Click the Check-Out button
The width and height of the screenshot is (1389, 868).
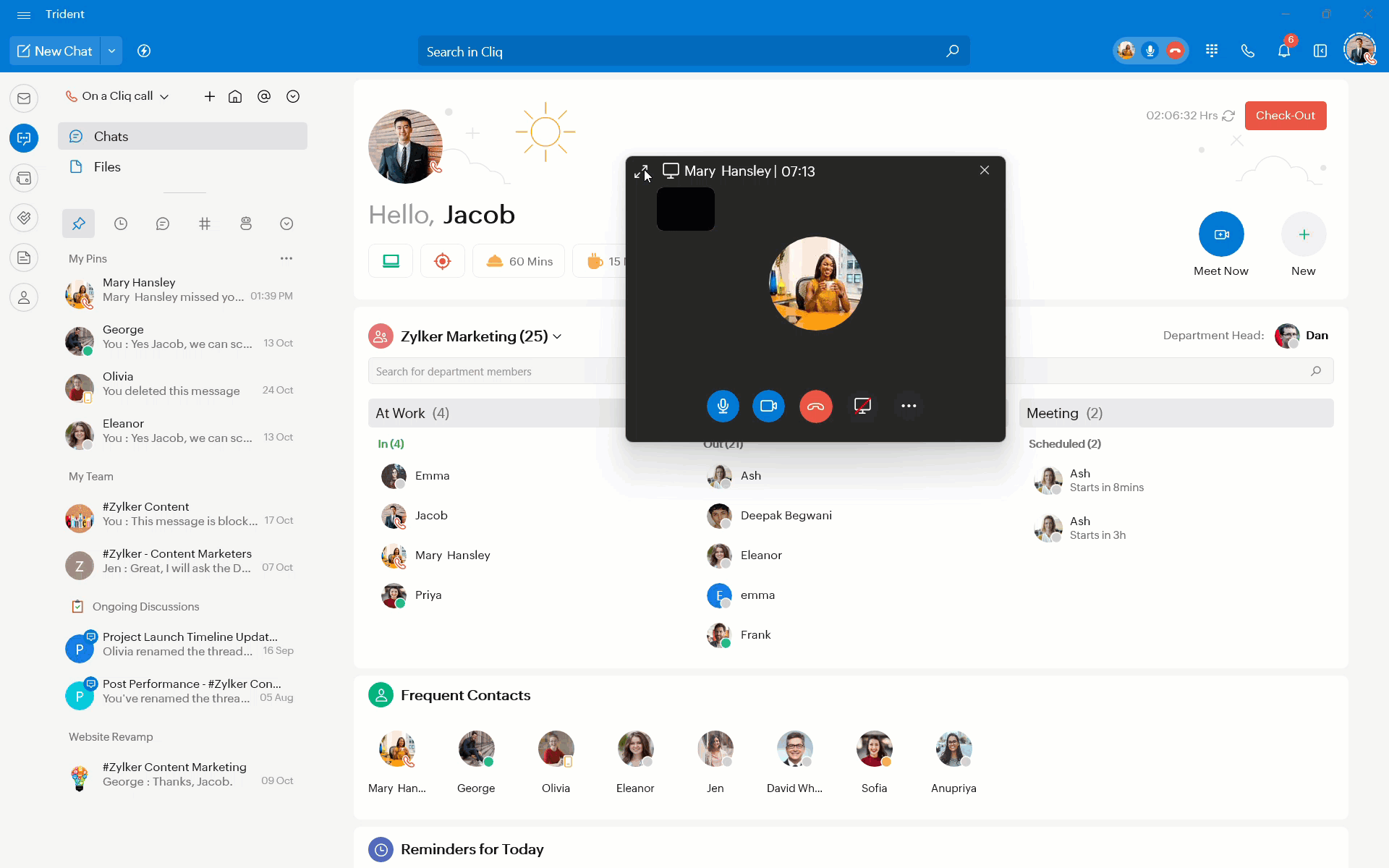pyautogui.click(x=1285, y=116)
